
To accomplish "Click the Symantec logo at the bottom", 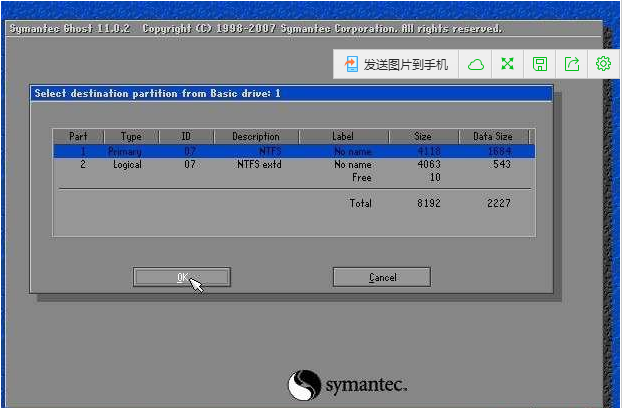I will (347, 385).
